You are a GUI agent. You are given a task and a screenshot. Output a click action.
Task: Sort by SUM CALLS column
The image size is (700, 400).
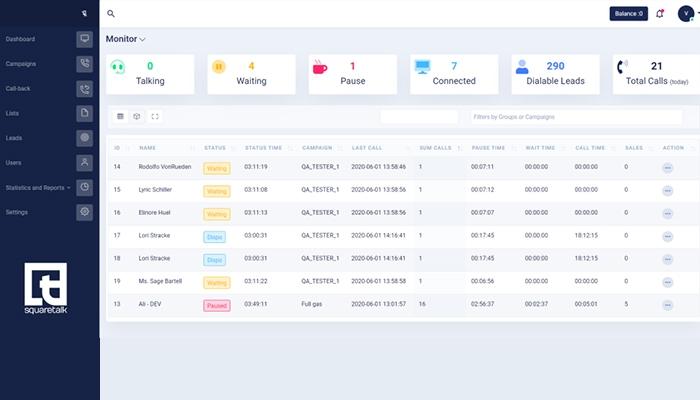436,148
